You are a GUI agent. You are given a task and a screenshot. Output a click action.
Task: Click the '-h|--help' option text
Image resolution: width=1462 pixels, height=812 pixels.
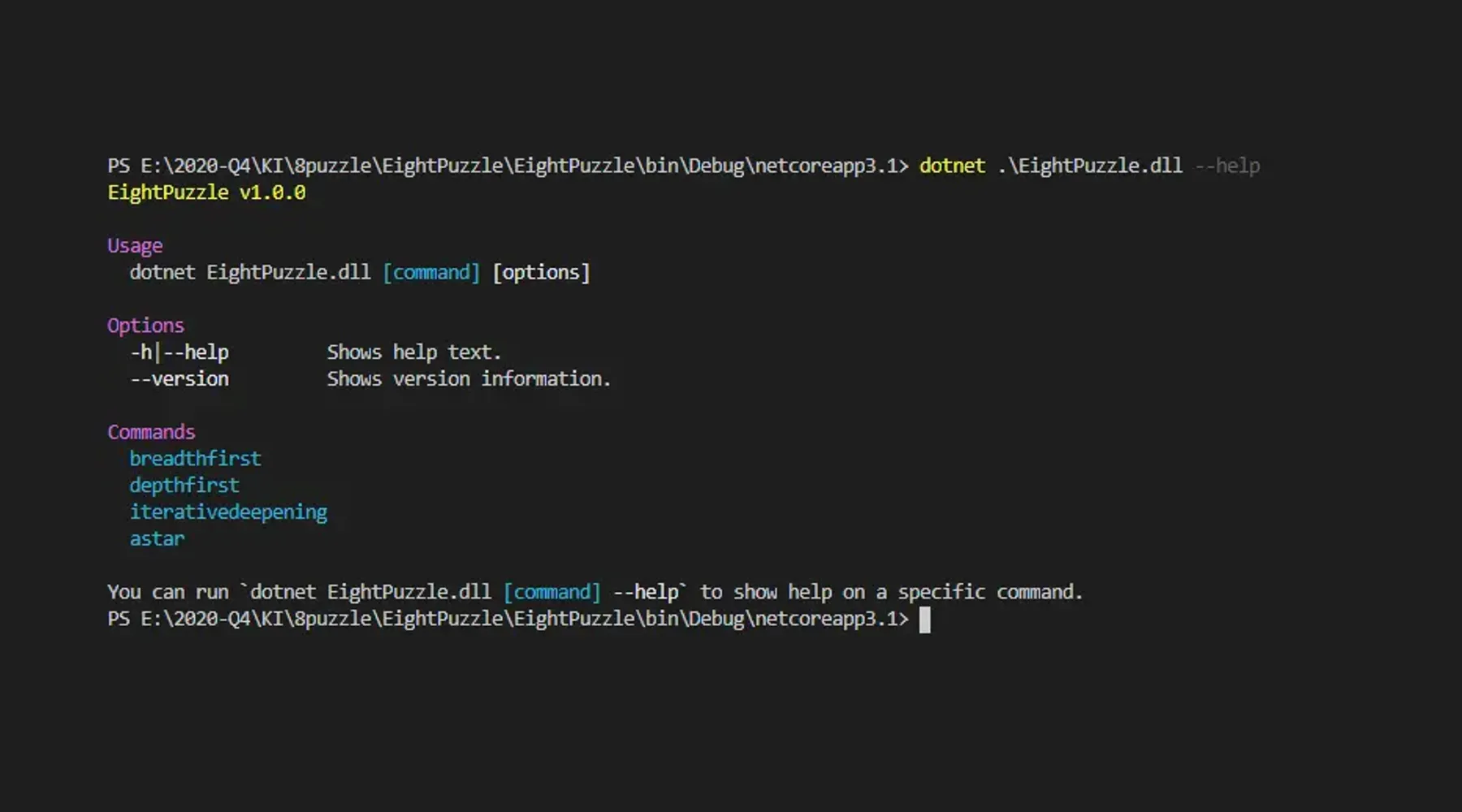click(180, 352)
